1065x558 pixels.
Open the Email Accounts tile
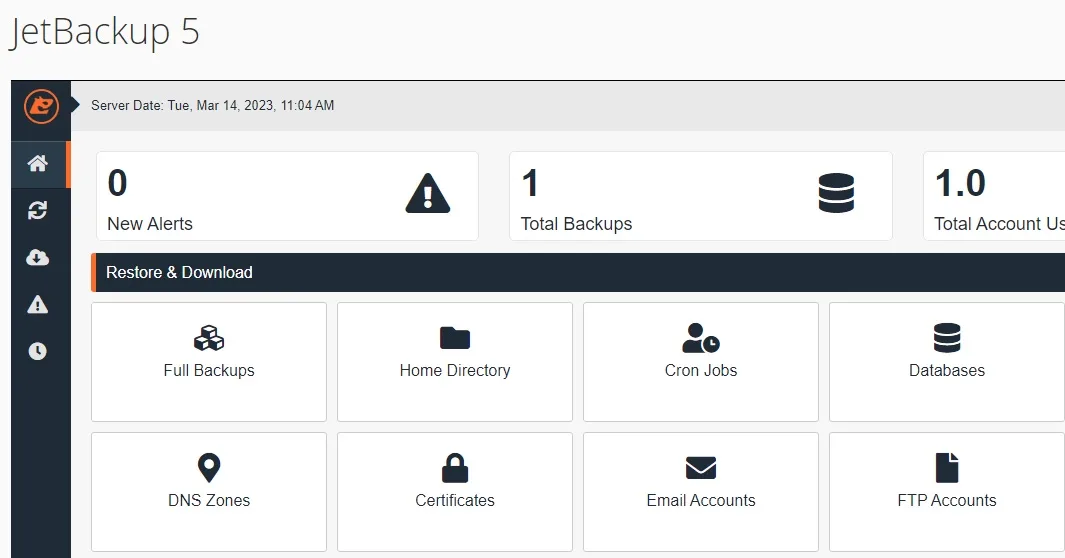[x=701, y=491]
